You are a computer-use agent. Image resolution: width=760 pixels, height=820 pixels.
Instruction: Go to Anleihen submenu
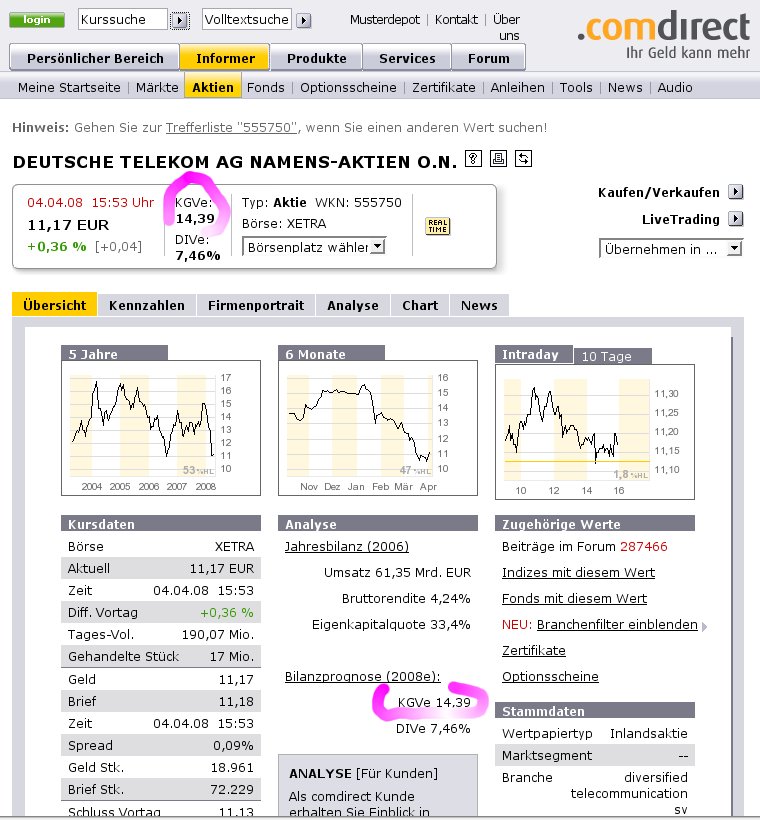[517, 87]
